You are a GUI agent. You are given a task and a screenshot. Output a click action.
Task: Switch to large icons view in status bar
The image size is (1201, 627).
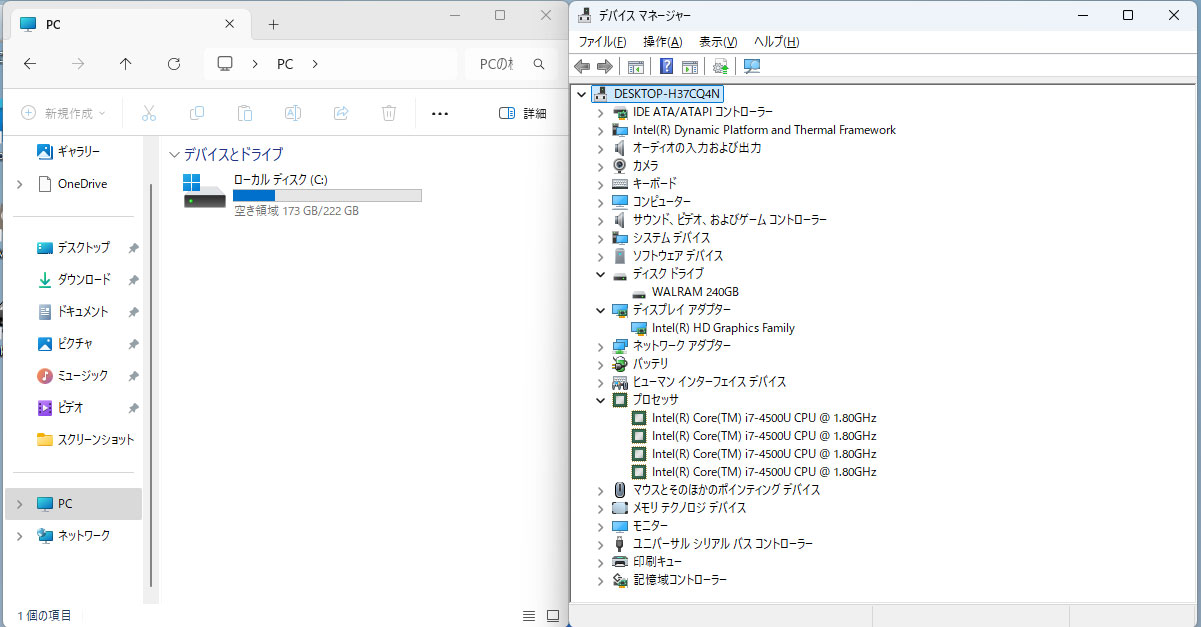[x=553, y=616]
